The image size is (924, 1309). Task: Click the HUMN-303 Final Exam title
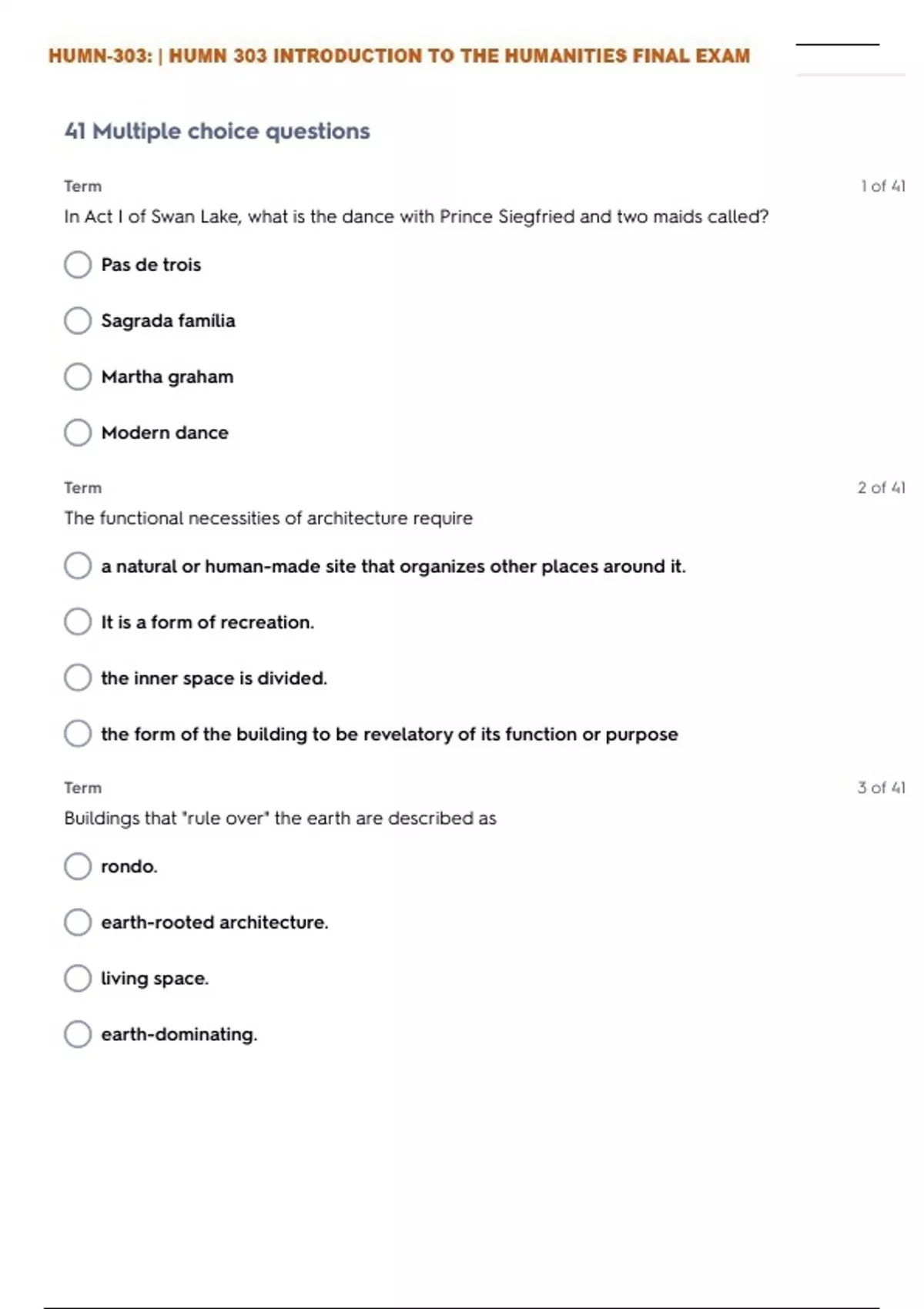click(x=399, y=56)
